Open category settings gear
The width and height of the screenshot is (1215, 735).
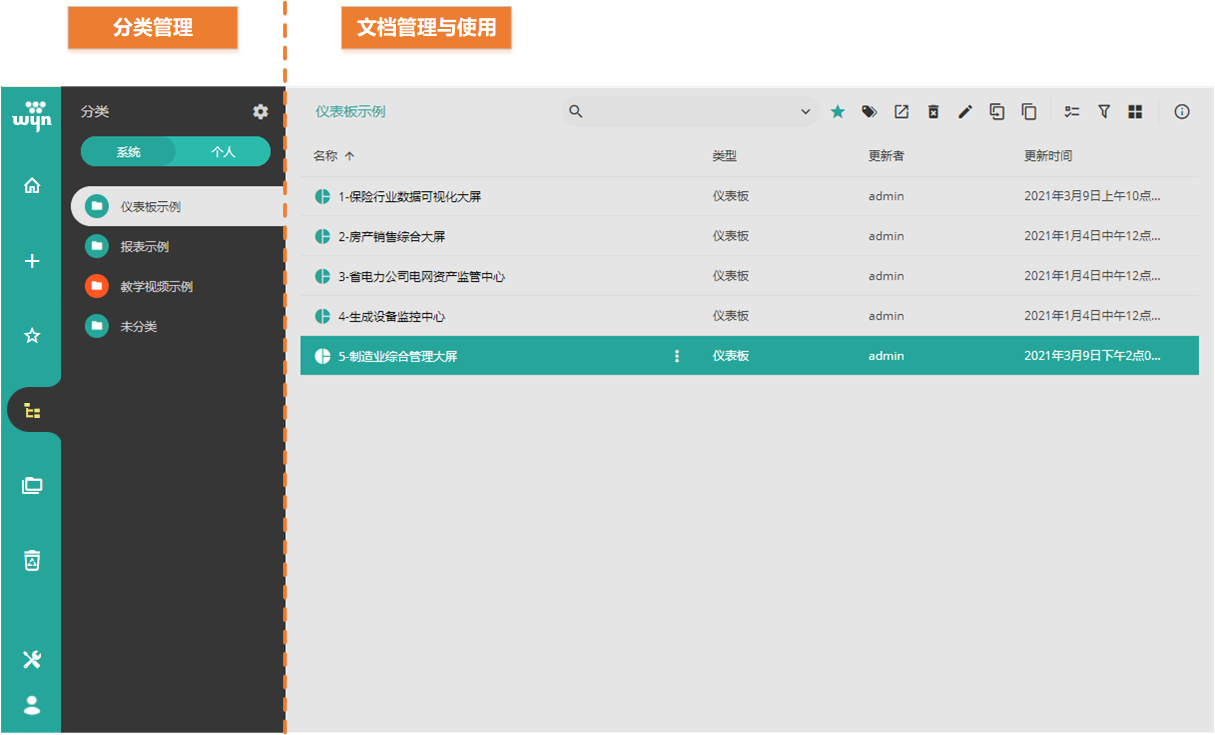pos(260,112)
